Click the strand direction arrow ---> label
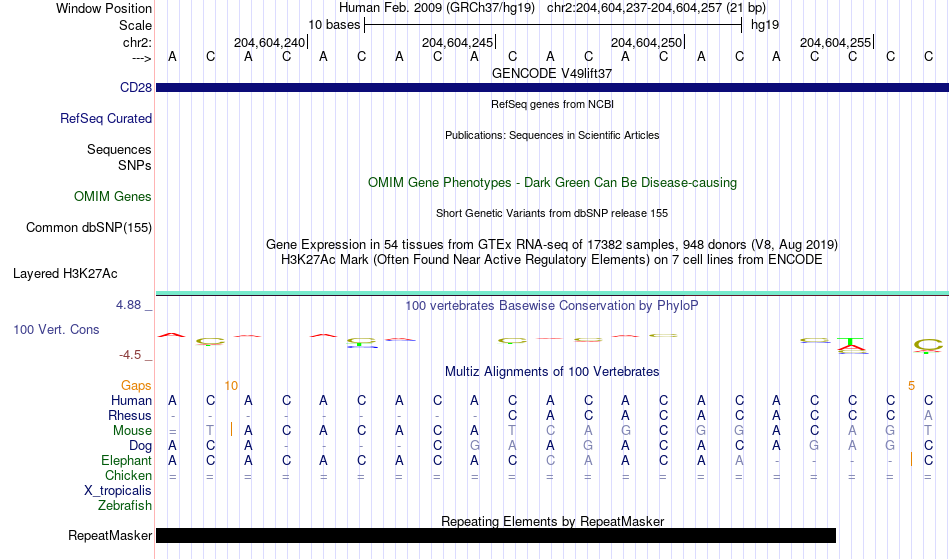This screenshot has width=950, height=559. tap(142, 58)
